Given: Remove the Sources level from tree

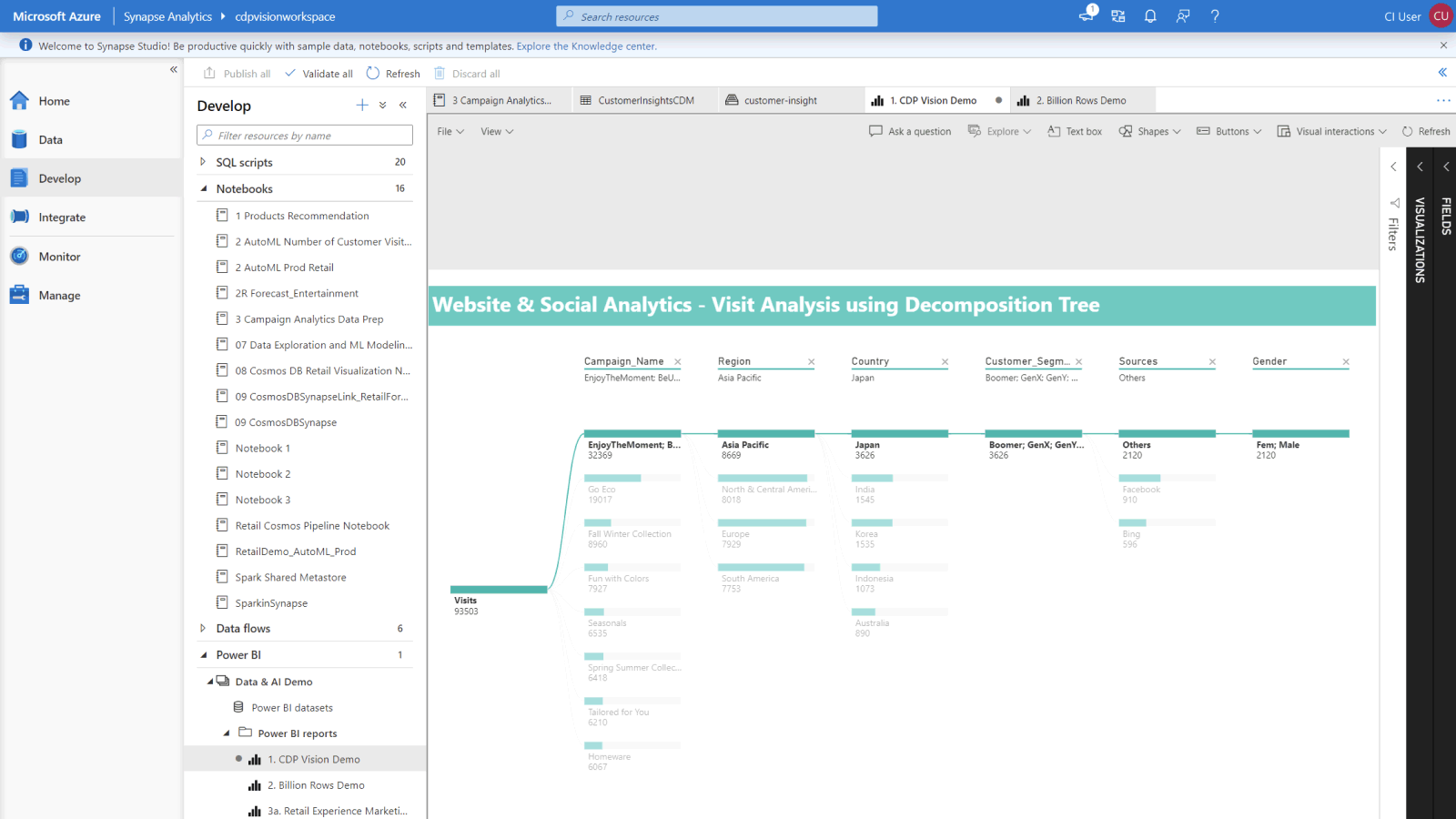Looking at the screenshot, I should coord(1212,362).
